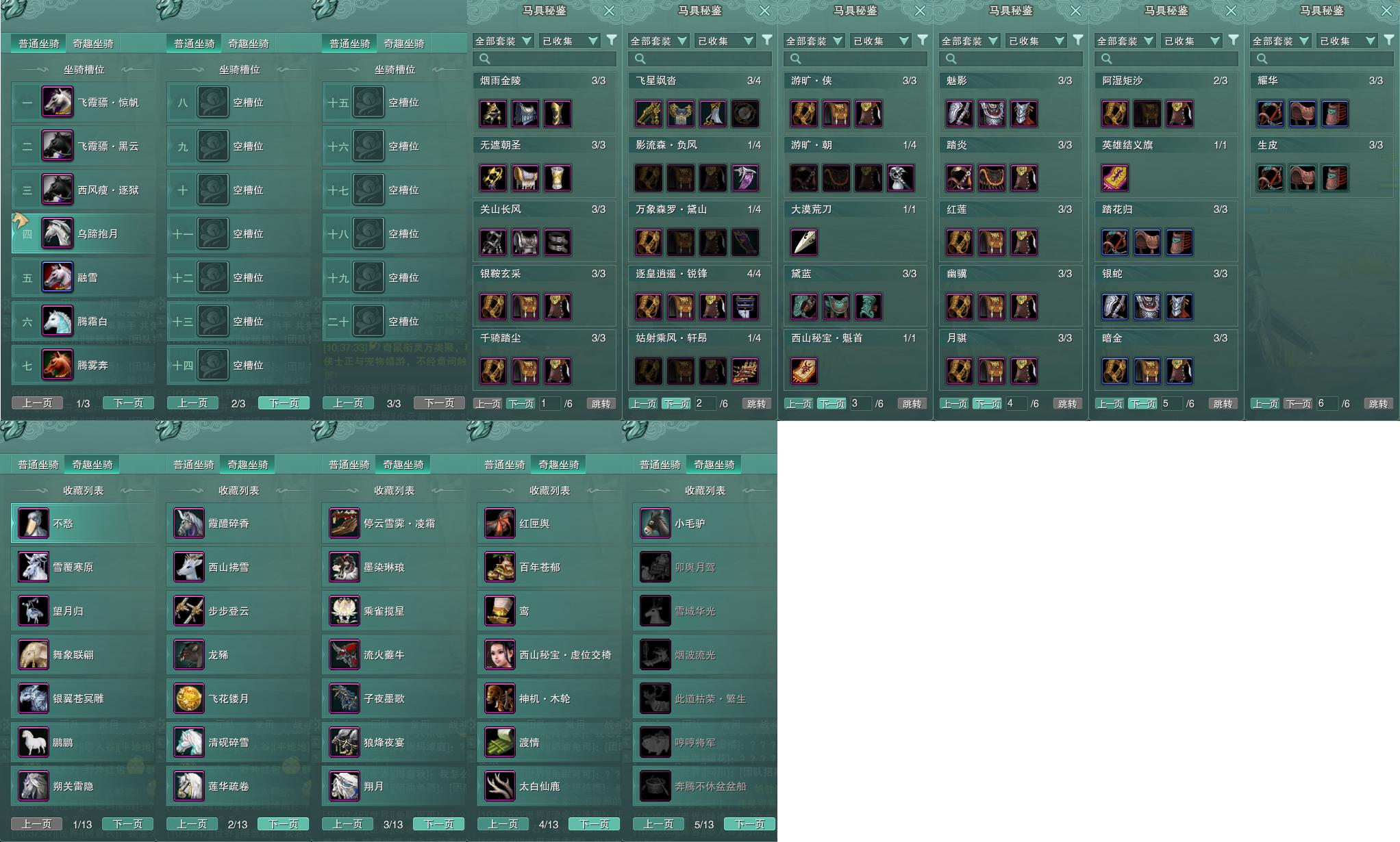Select the 腾雾奔 red horse icon
Viewport: 1400px width, 842px height.
[58, 365]
